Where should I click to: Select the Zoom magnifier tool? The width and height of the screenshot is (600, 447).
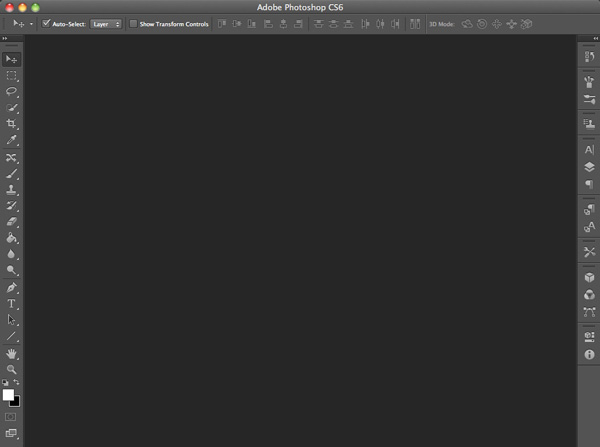(x=12, y=369)
